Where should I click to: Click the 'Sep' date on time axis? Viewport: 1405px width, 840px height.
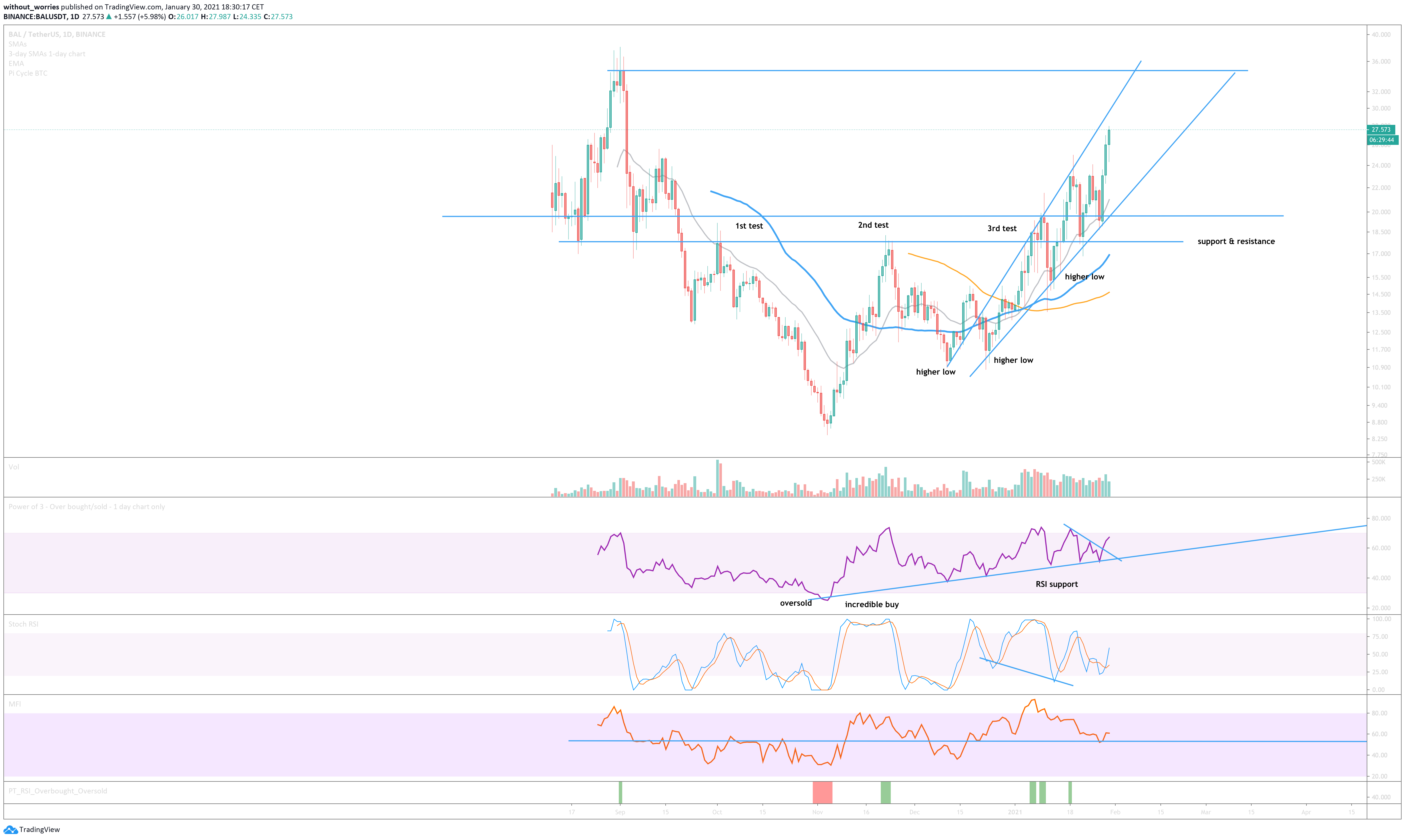pos(620,812)
